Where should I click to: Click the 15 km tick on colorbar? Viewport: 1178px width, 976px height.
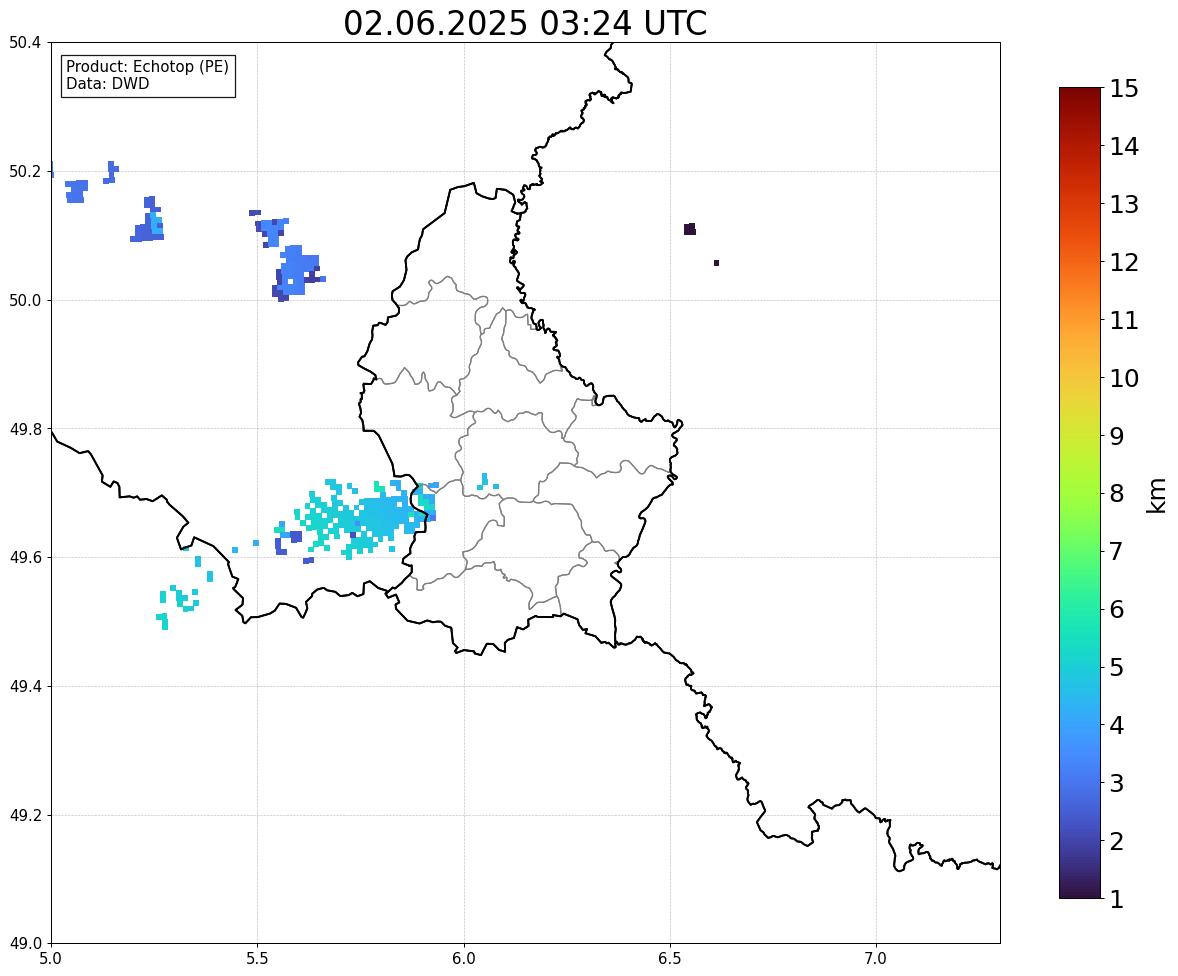1124,88
